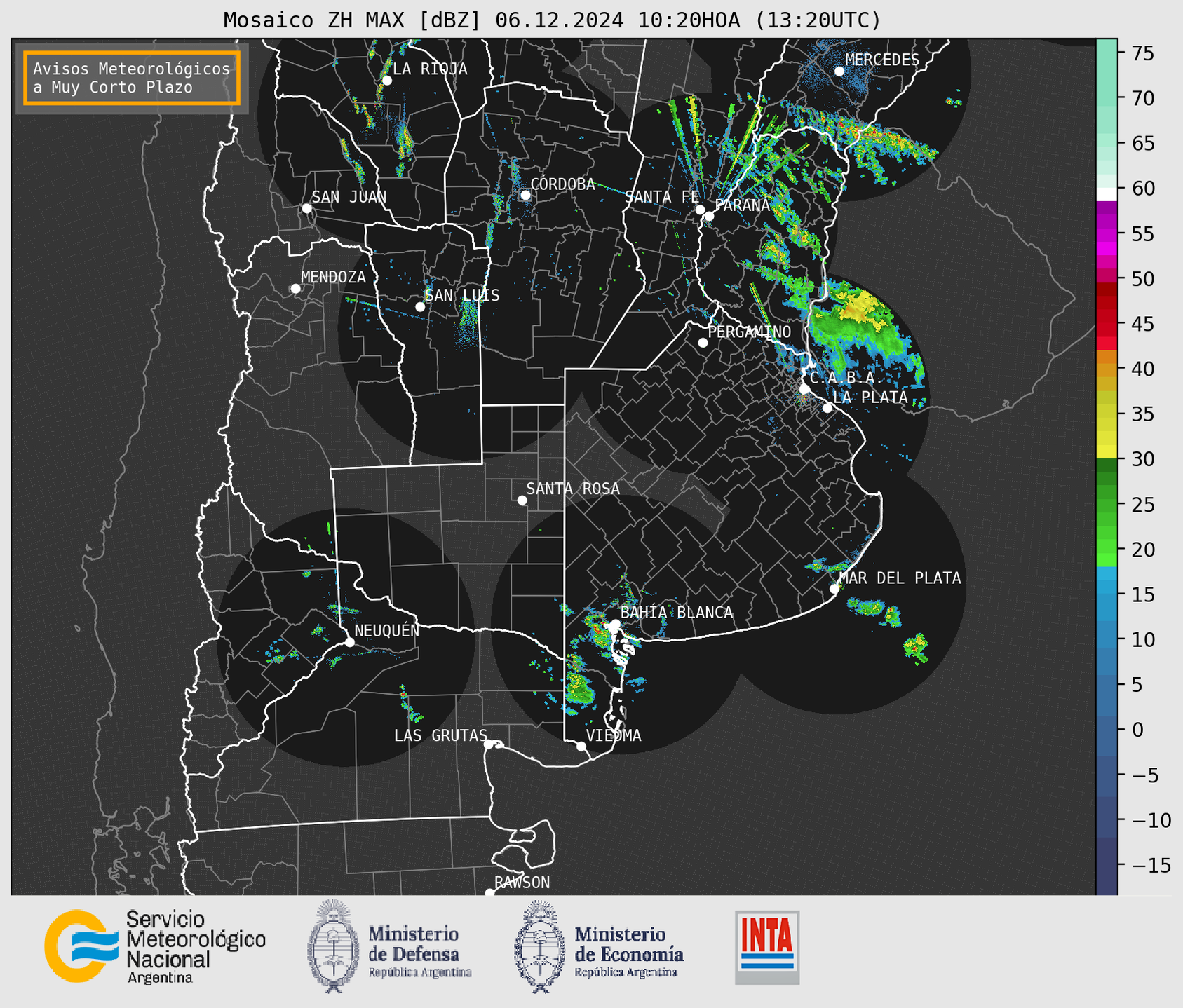This screenshot has width=1183, height=1008.
Task: Click the VIEDMA city marker dot
Action: pyautogui.click(x=581, y=746)
